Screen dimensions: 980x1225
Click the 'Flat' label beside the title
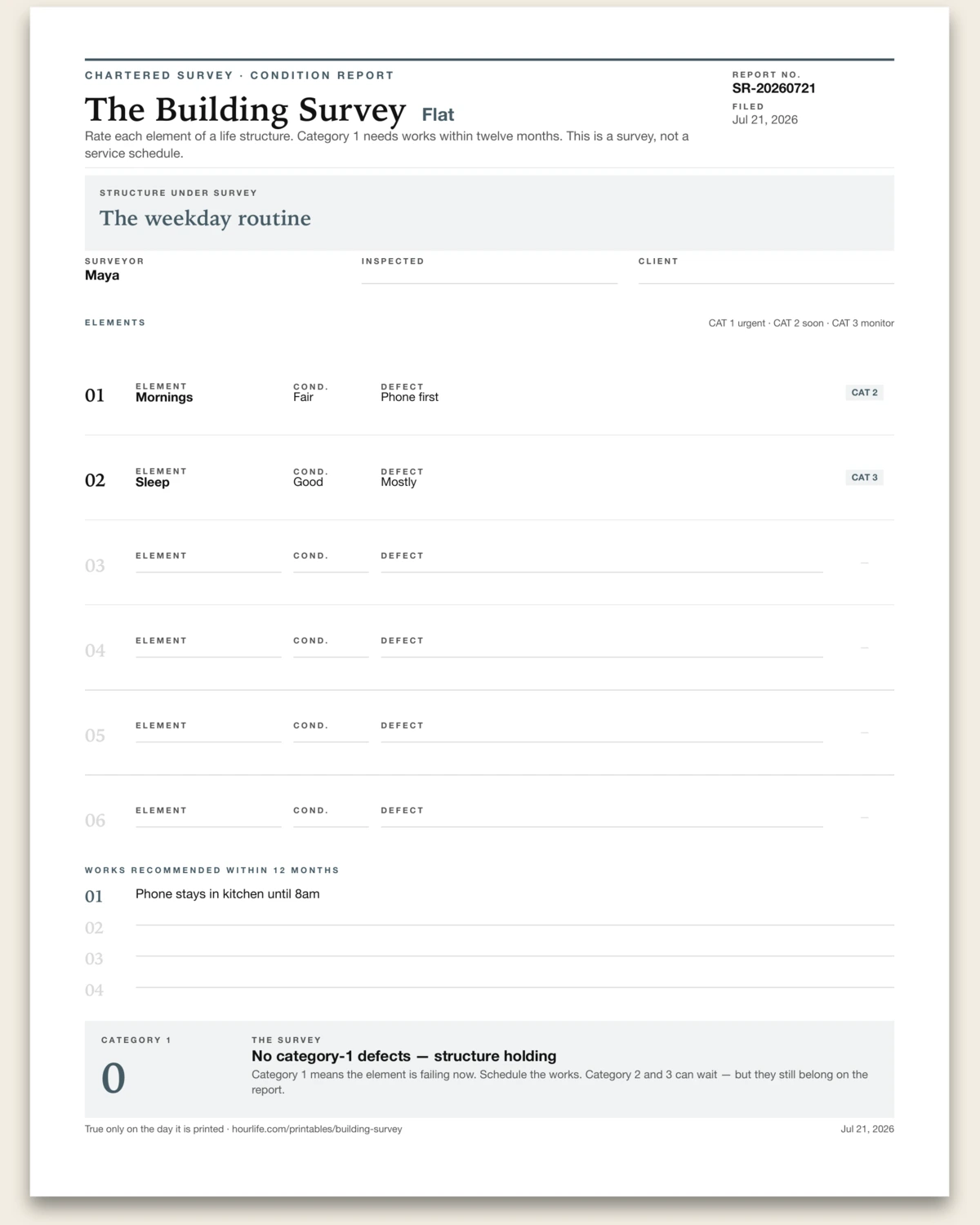pos(438,114)
